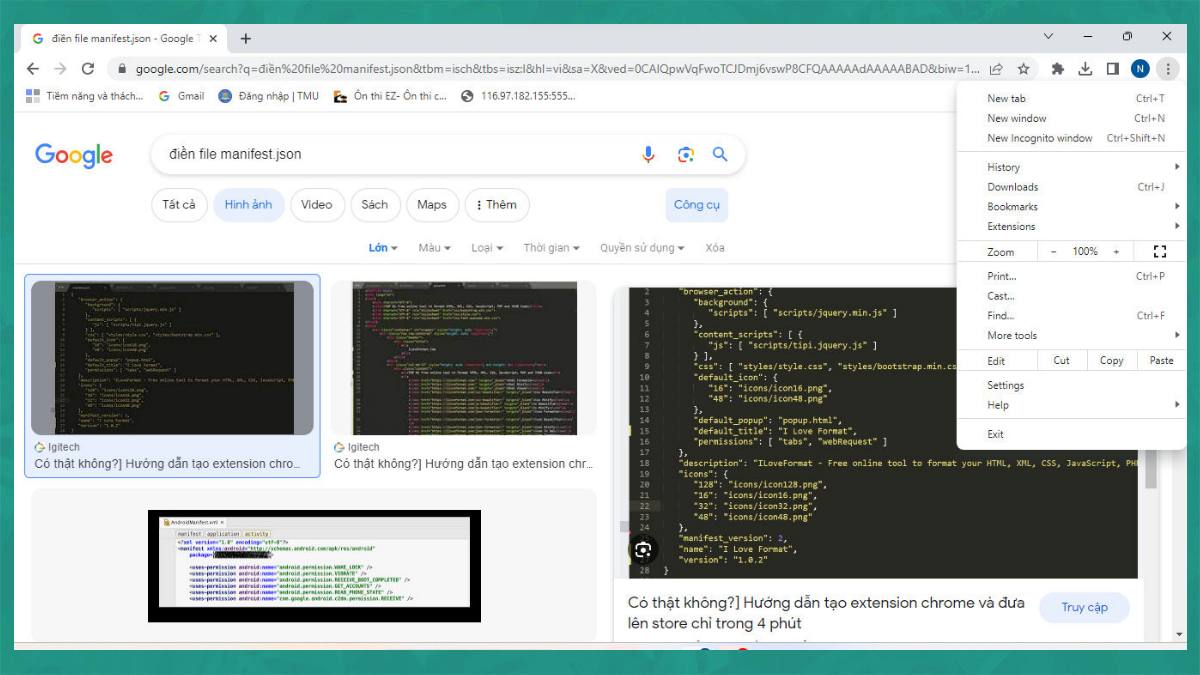The width and height of the screenshot is (1200, 675).
Task: Open Downloads via the toolbar download icon
Action: 1084,67
